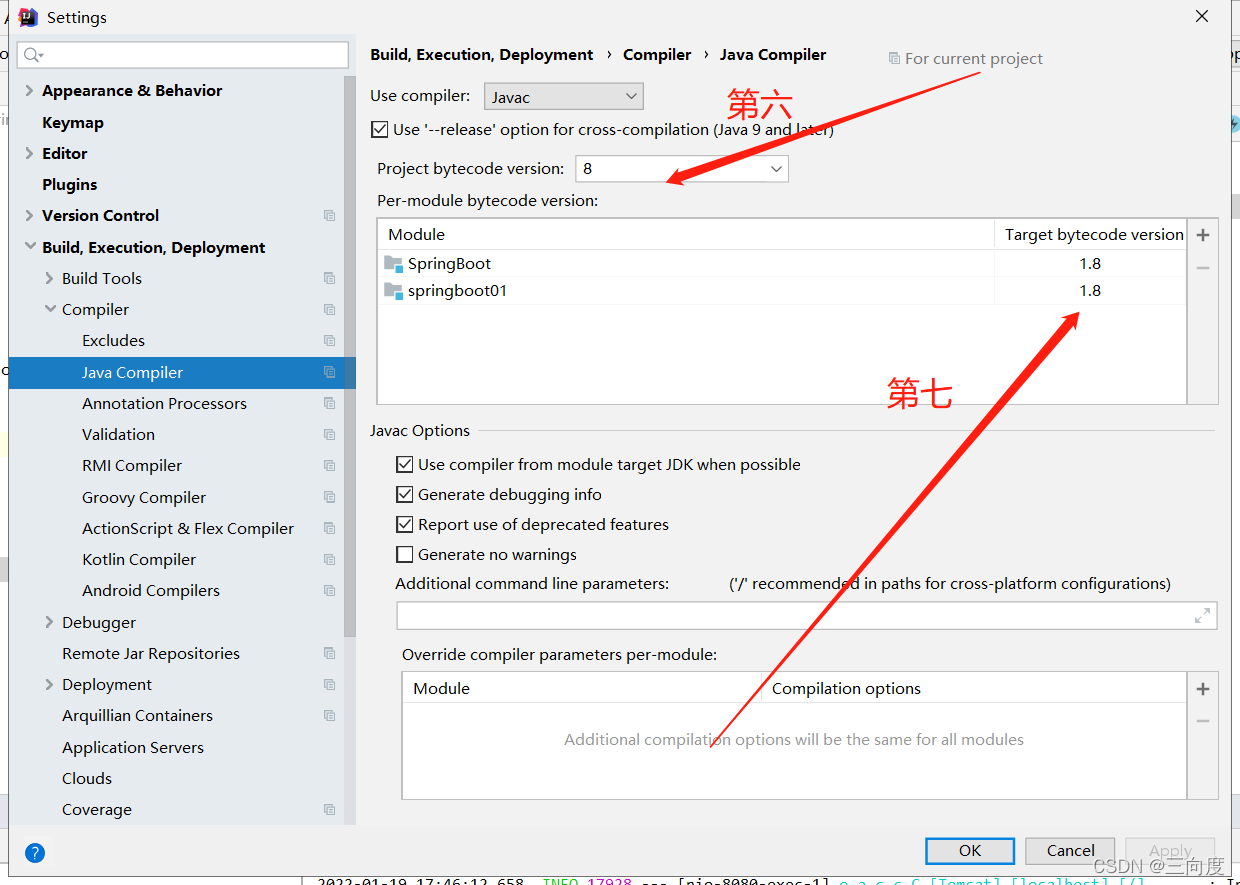1240x885 pixels.
Task: Uncheck Report use of deprecated features
Action: pos(404,524)
